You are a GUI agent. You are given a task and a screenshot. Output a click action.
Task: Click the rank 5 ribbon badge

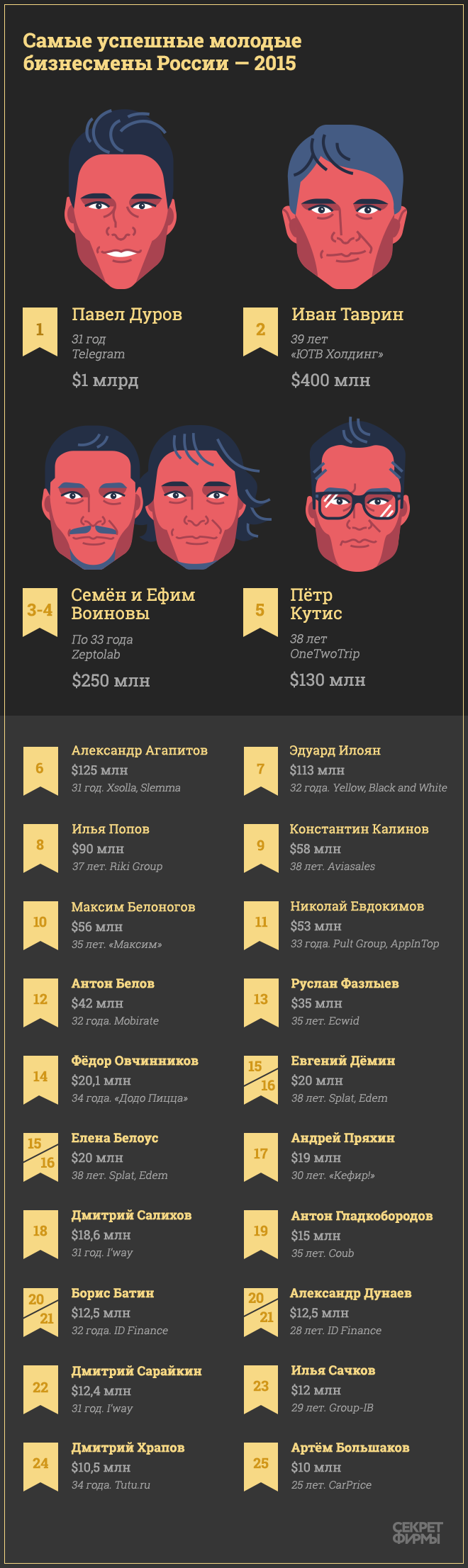(x=260, y=612)
